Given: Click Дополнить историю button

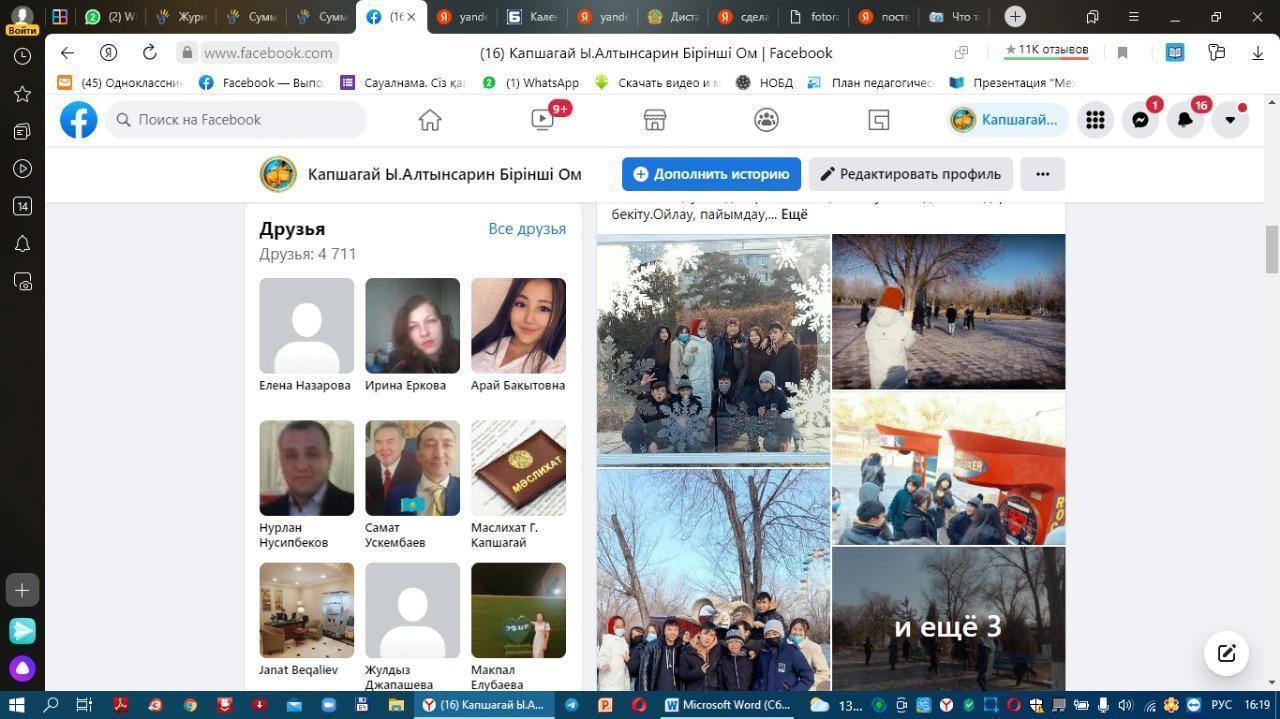Looking at the screenshot, I should [x=711, y=174].
